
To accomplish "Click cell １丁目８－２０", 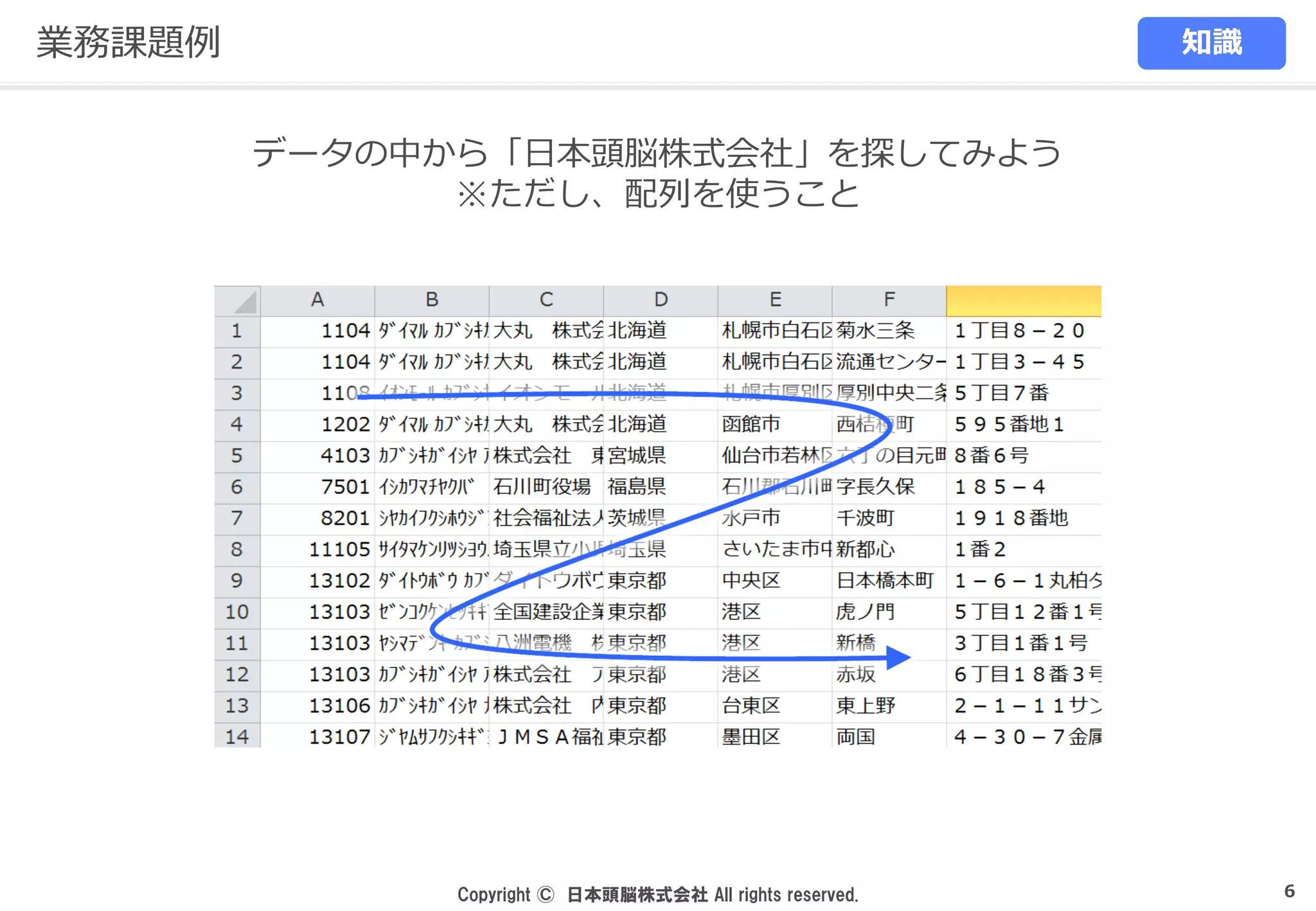I will [x=1024, y=332].
